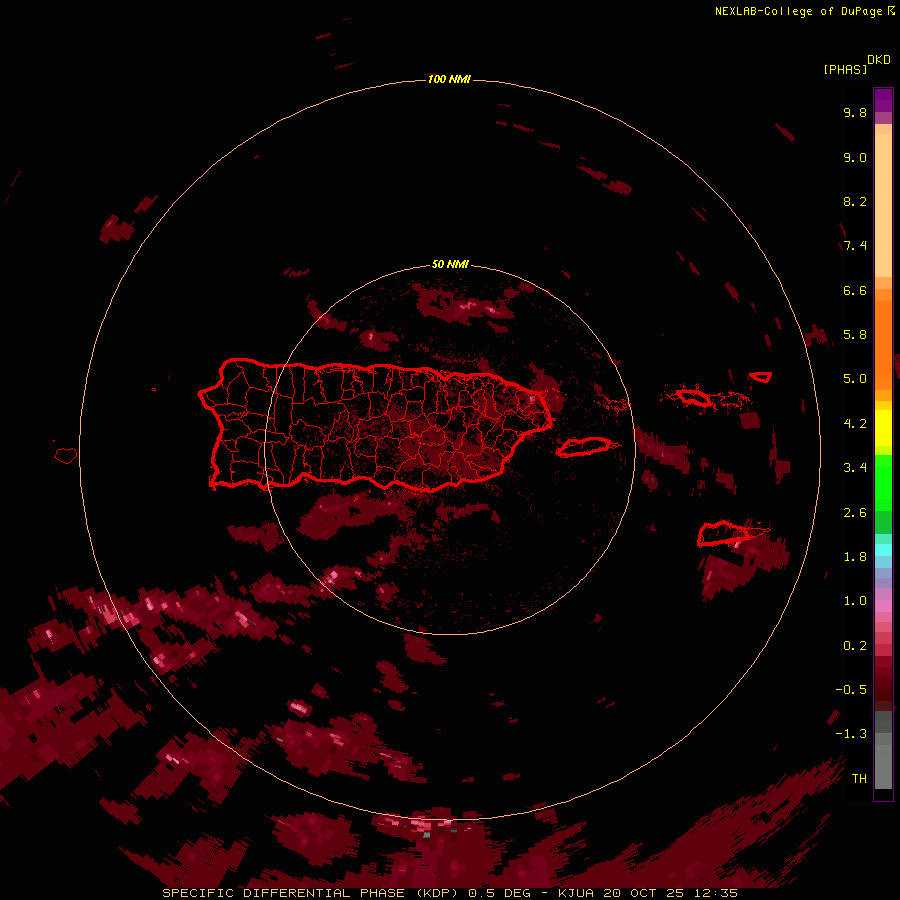This screenshot has height=900, width=900.
Task: Click the 2.6 value on the color scale
Action: (855, 513)
